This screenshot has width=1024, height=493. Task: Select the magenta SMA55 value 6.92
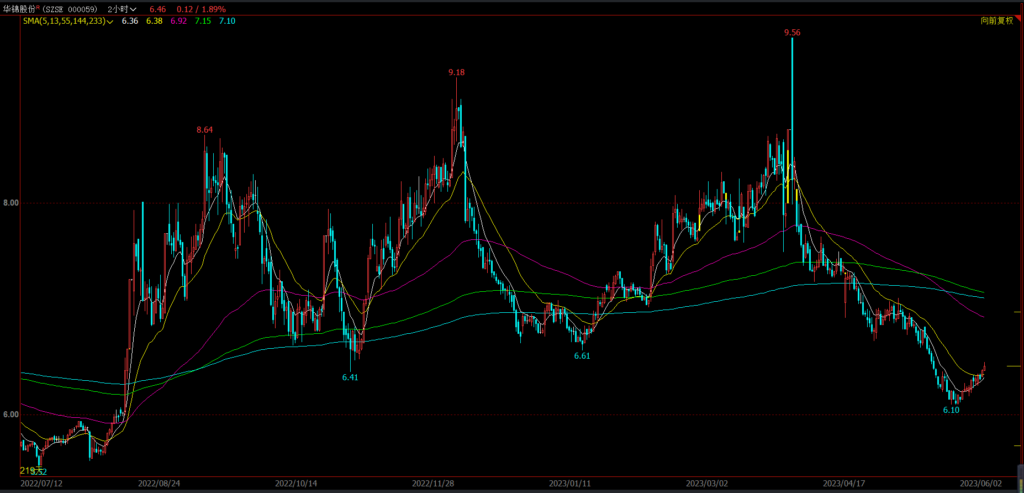[x=178, y=22]
